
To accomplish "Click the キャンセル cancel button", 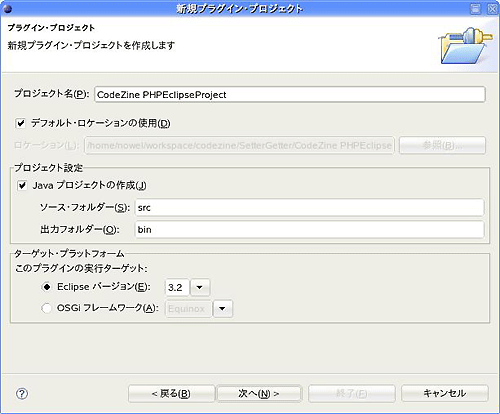I will (x=445, y=394).
